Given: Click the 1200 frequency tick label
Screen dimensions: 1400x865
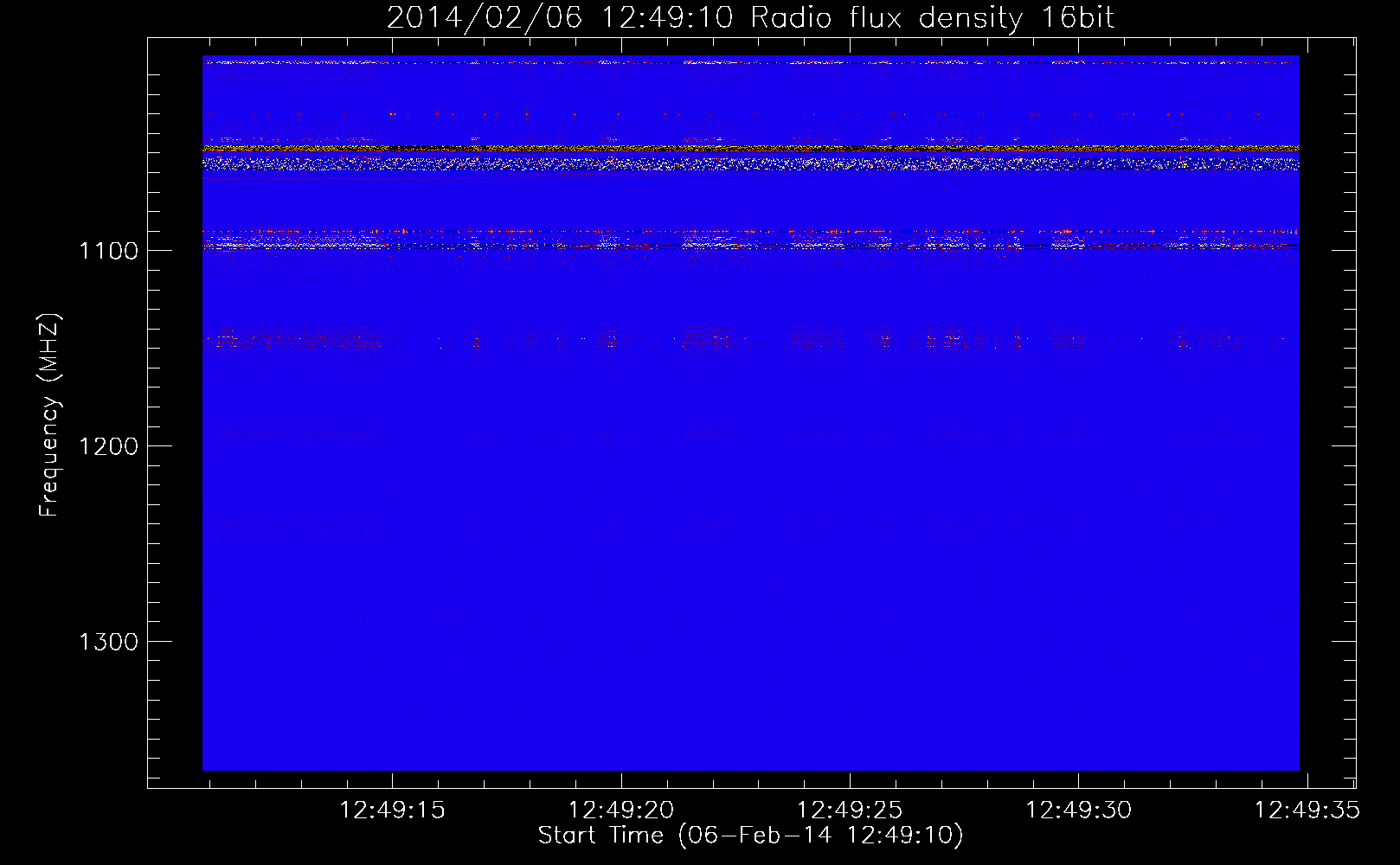Looking at the screenshot, I should [x=108, y=446].
